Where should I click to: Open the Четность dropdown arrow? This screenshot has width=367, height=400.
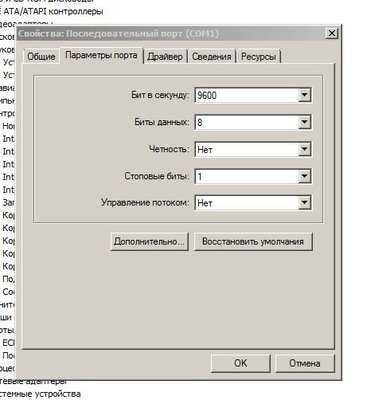304,149
